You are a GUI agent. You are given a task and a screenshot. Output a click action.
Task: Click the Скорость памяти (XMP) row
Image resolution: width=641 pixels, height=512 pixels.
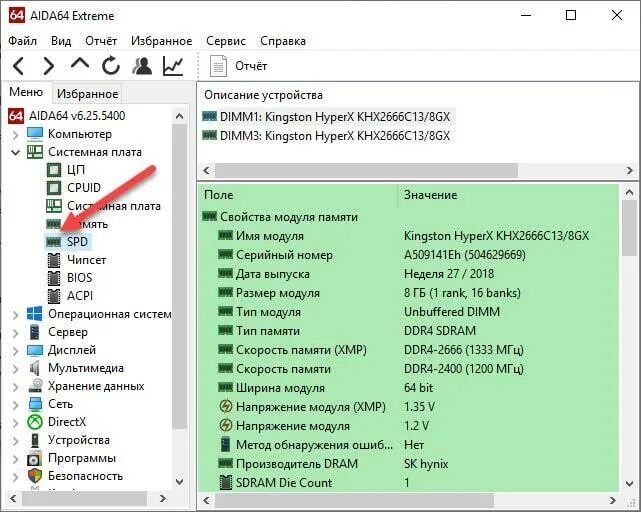coord(408,350)
